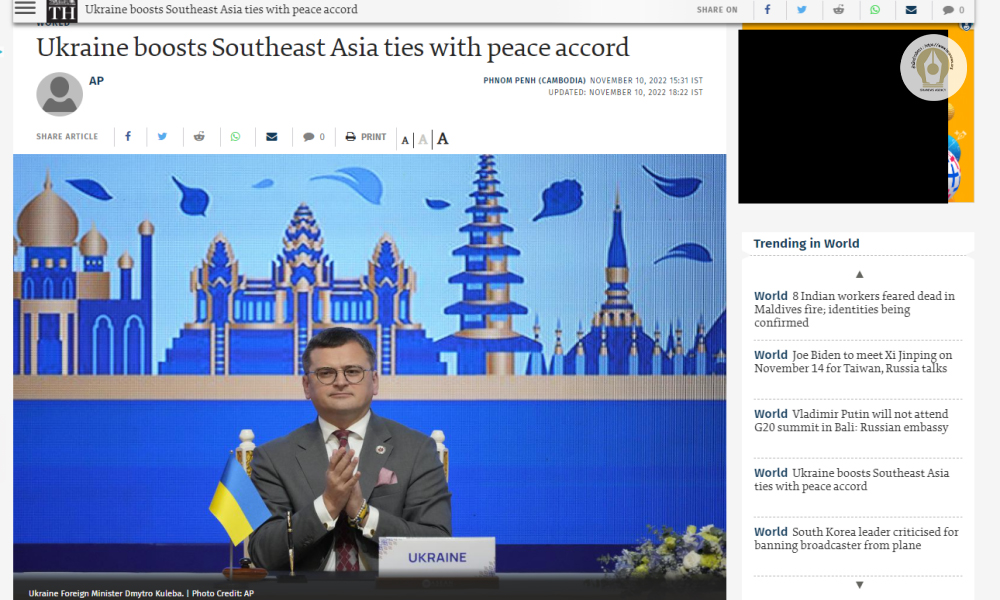Viewport: 1000px width, 600px height.
Task: Email the article using envelope icon below headline
Action: [272, 137]
